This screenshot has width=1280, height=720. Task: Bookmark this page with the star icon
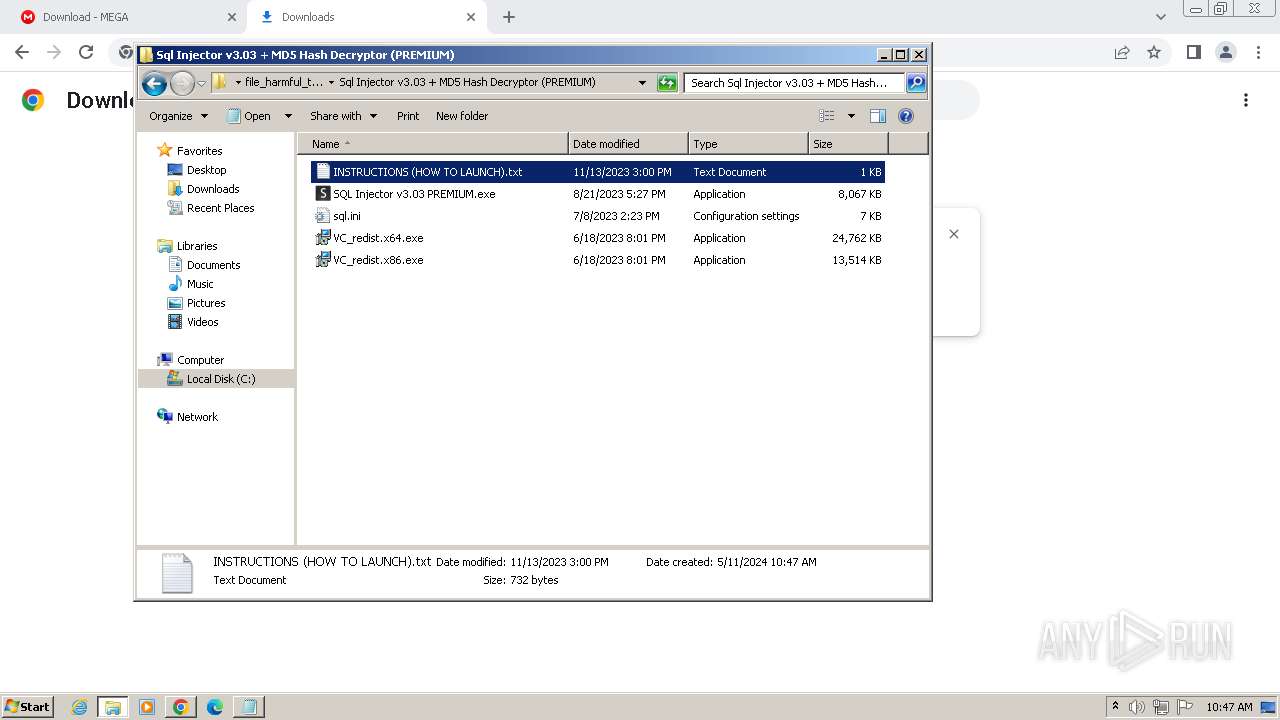pos(1154,52)
